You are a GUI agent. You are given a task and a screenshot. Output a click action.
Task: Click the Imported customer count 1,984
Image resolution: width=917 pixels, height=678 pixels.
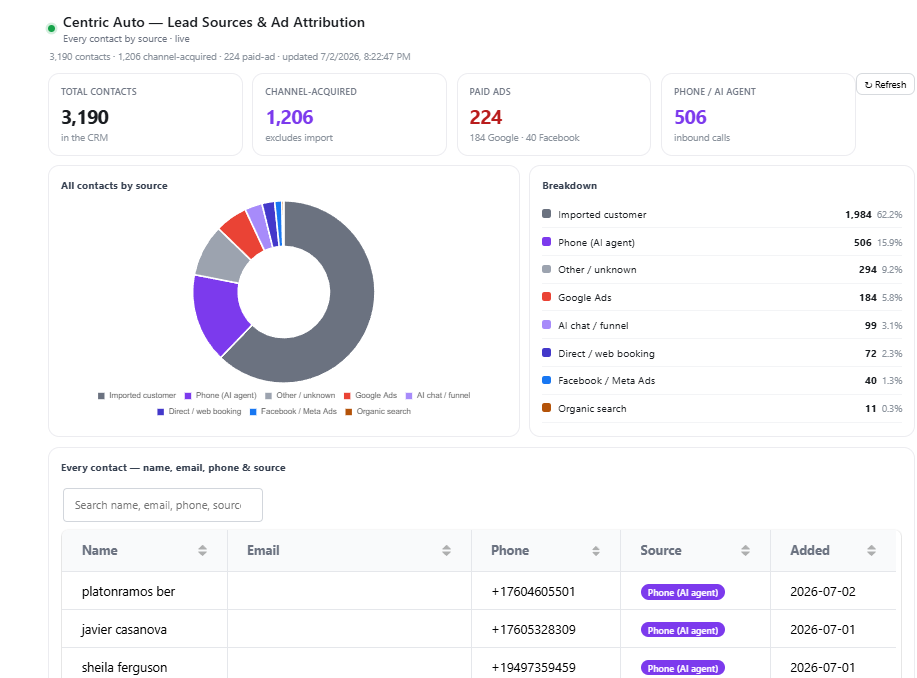[858, 215]
